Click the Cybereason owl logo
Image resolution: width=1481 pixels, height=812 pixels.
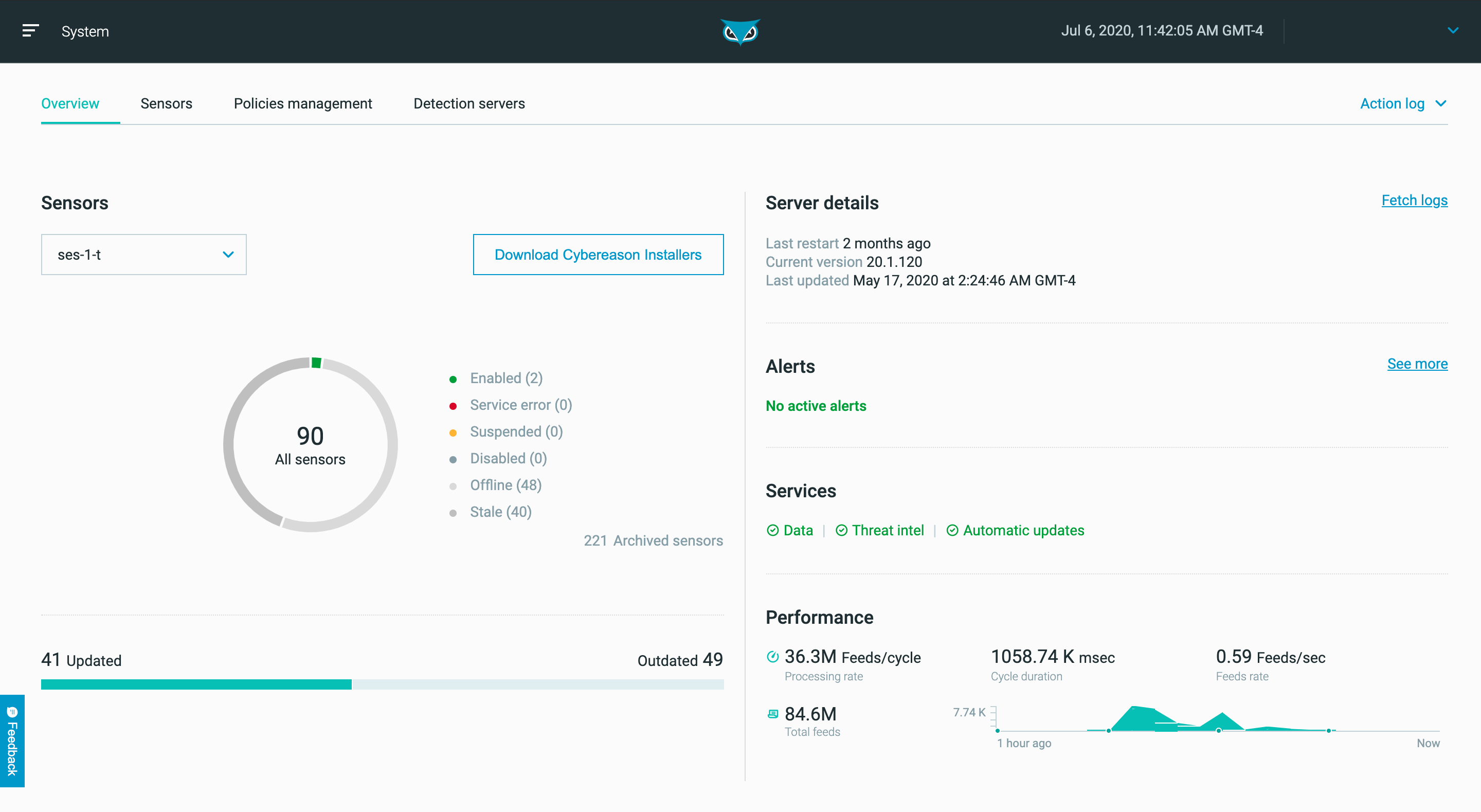click(x=740, y=32)
